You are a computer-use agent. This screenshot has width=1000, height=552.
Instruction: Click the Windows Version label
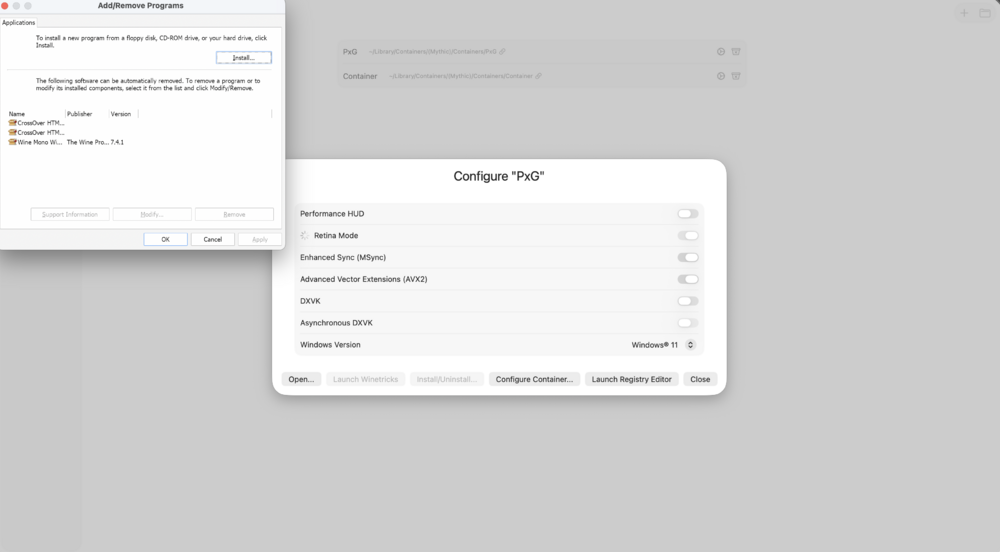(330, 345)
